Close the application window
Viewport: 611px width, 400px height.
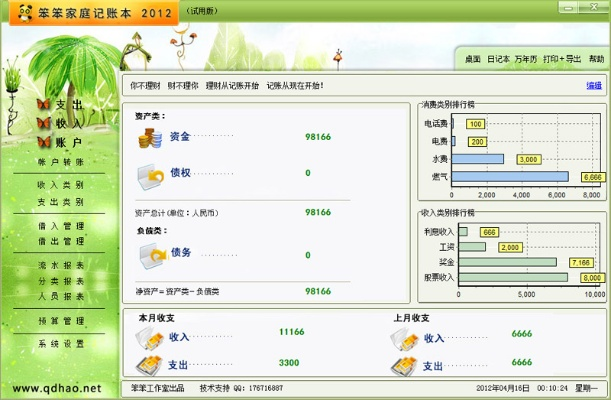(594, 7)
